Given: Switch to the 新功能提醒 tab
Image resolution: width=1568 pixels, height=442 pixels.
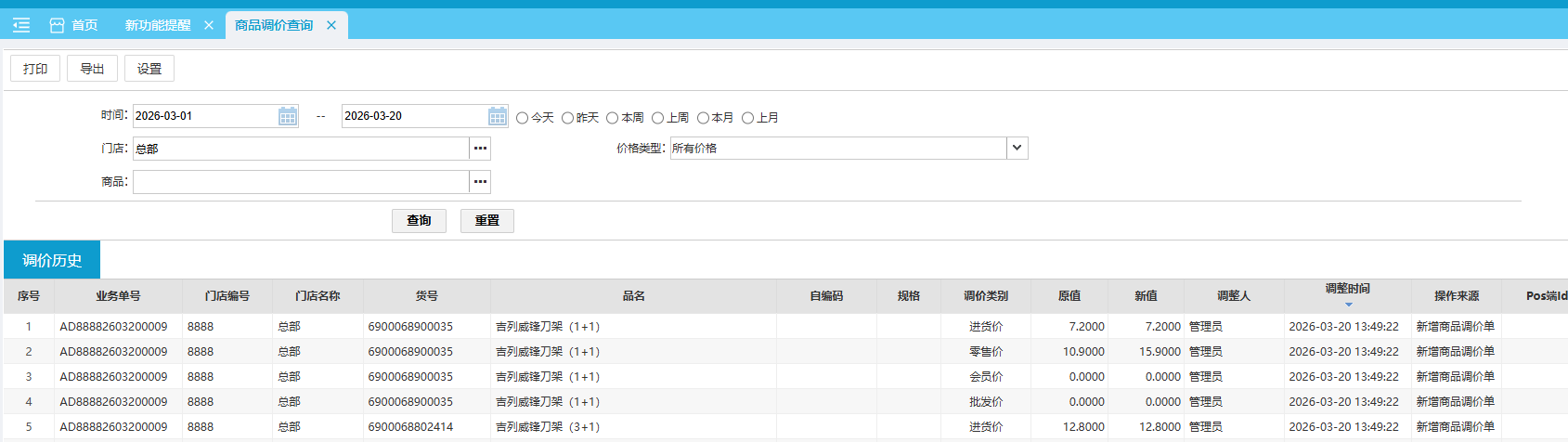Looking at the screenshot, I should tap(158, 25).
